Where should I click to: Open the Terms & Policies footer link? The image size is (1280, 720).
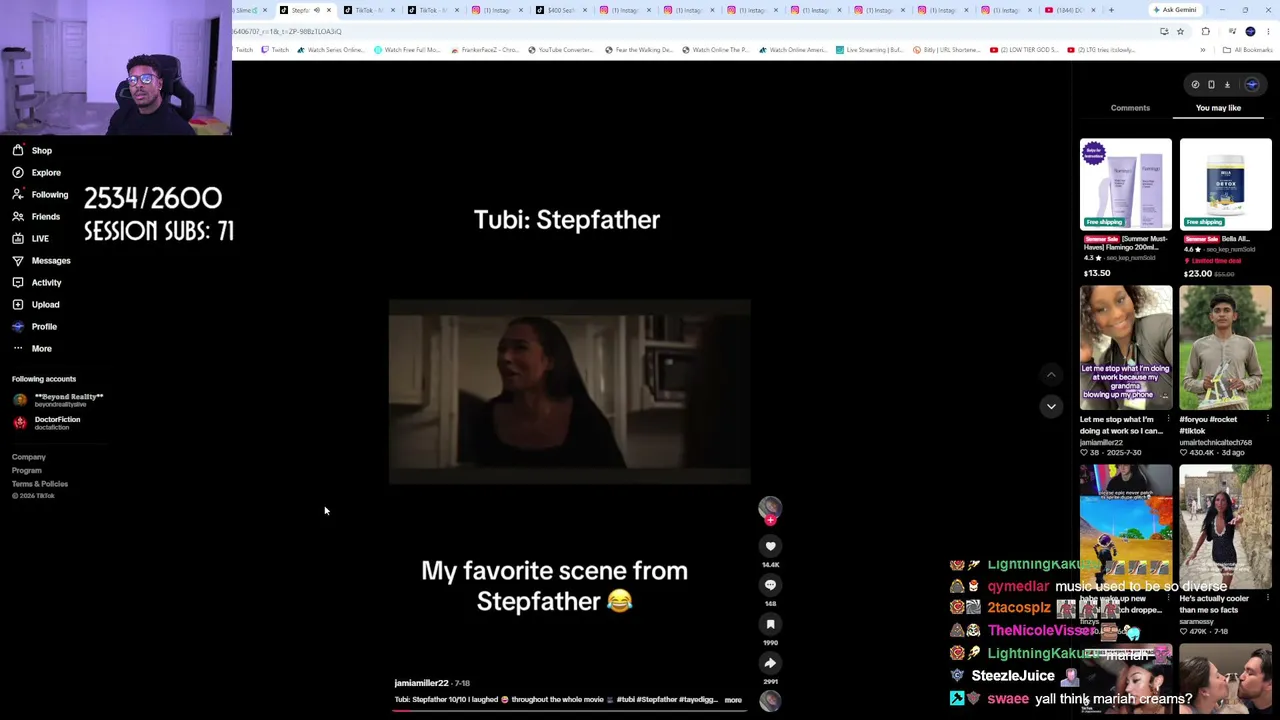(40, 484)
